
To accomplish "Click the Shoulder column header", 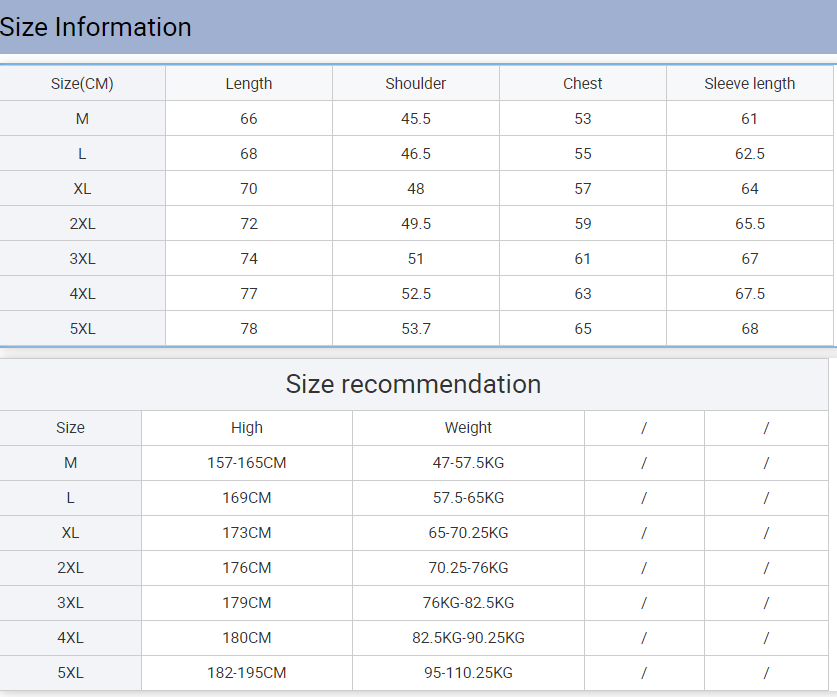I will [x=415, y=84].
